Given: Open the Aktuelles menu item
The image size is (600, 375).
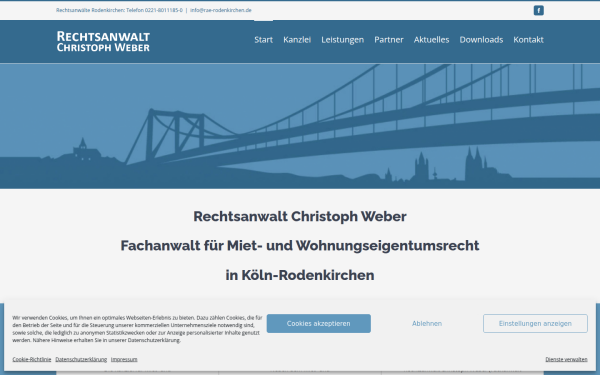Looking at the screenshot, I should click(431, 39).
